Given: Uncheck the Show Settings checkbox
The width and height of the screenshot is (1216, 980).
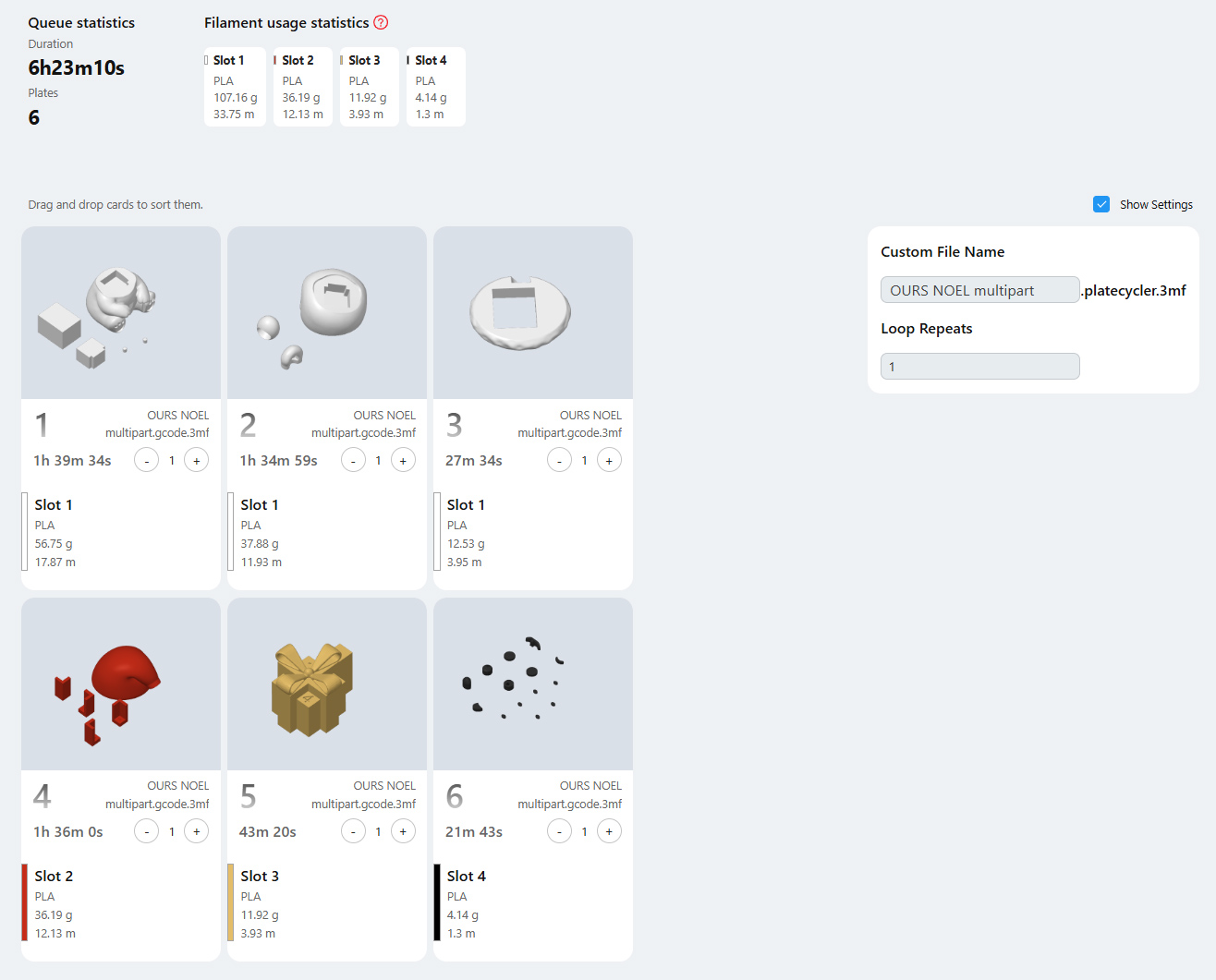Looking at the screenshot, I should 1101,204.
